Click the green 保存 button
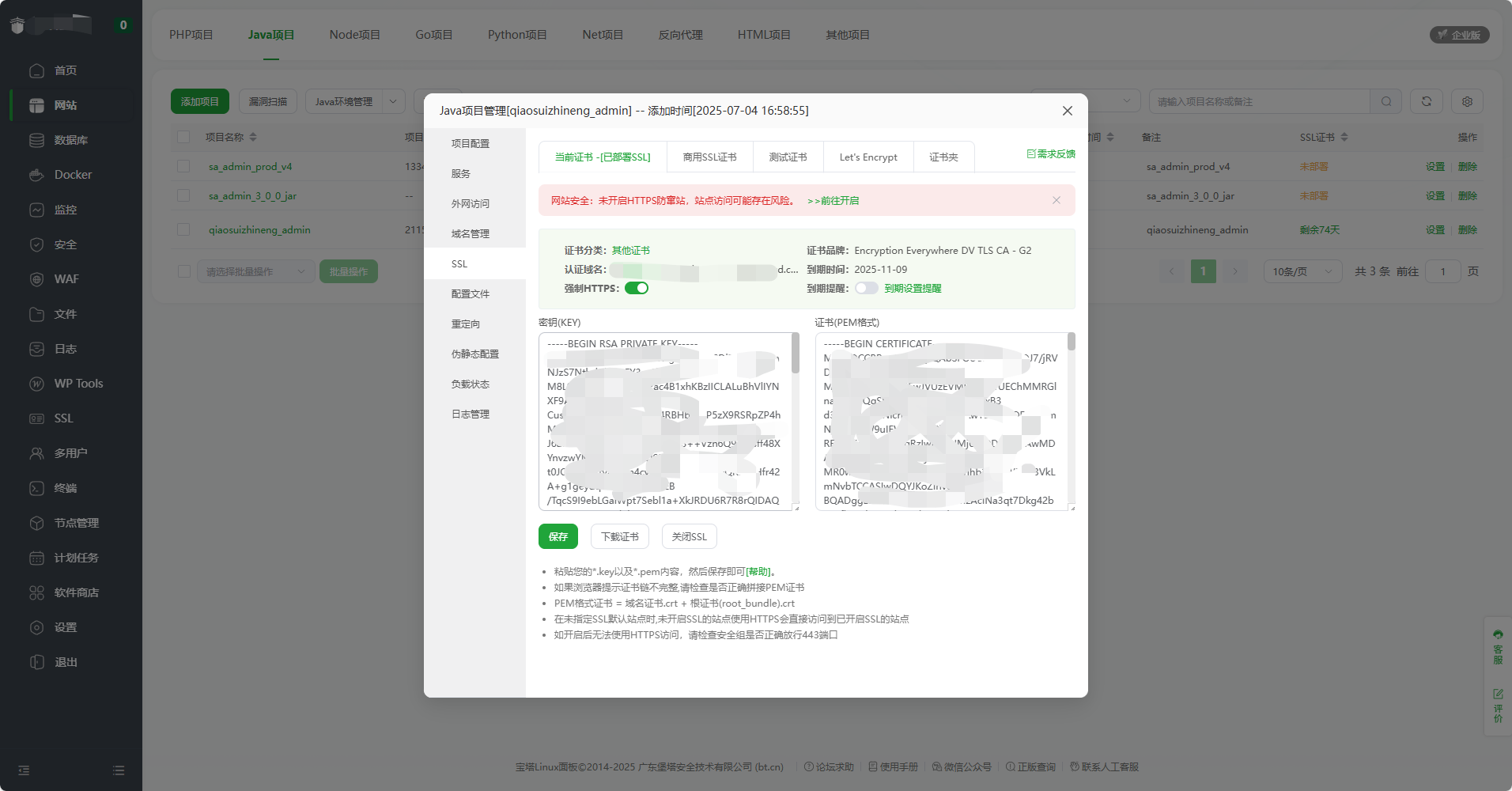The height and width of the screenshot is (791, 1512). [558, 536]
